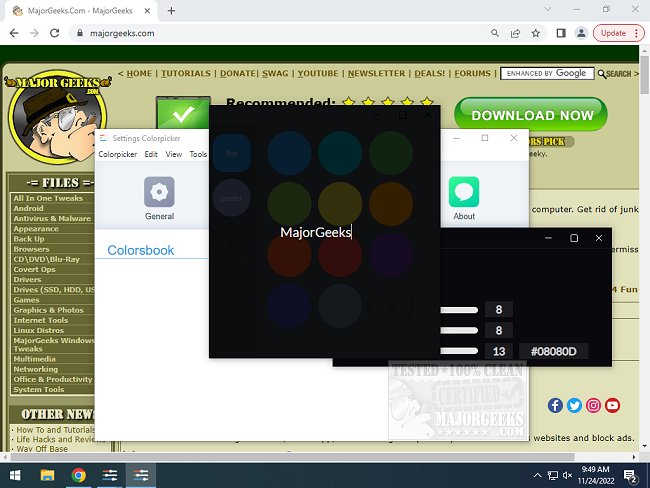Open the NEWSLETTER nav link
Image resolution: width=650 pixels, height=488 pixels.
click(376, 73)
